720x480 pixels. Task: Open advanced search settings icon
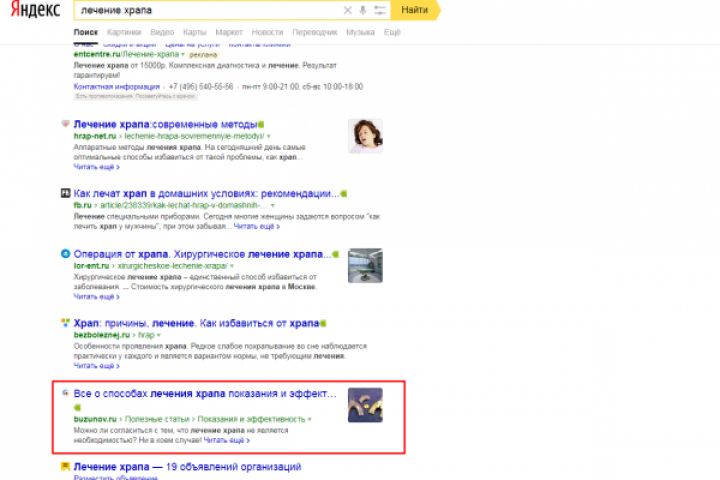coord(380,10)
